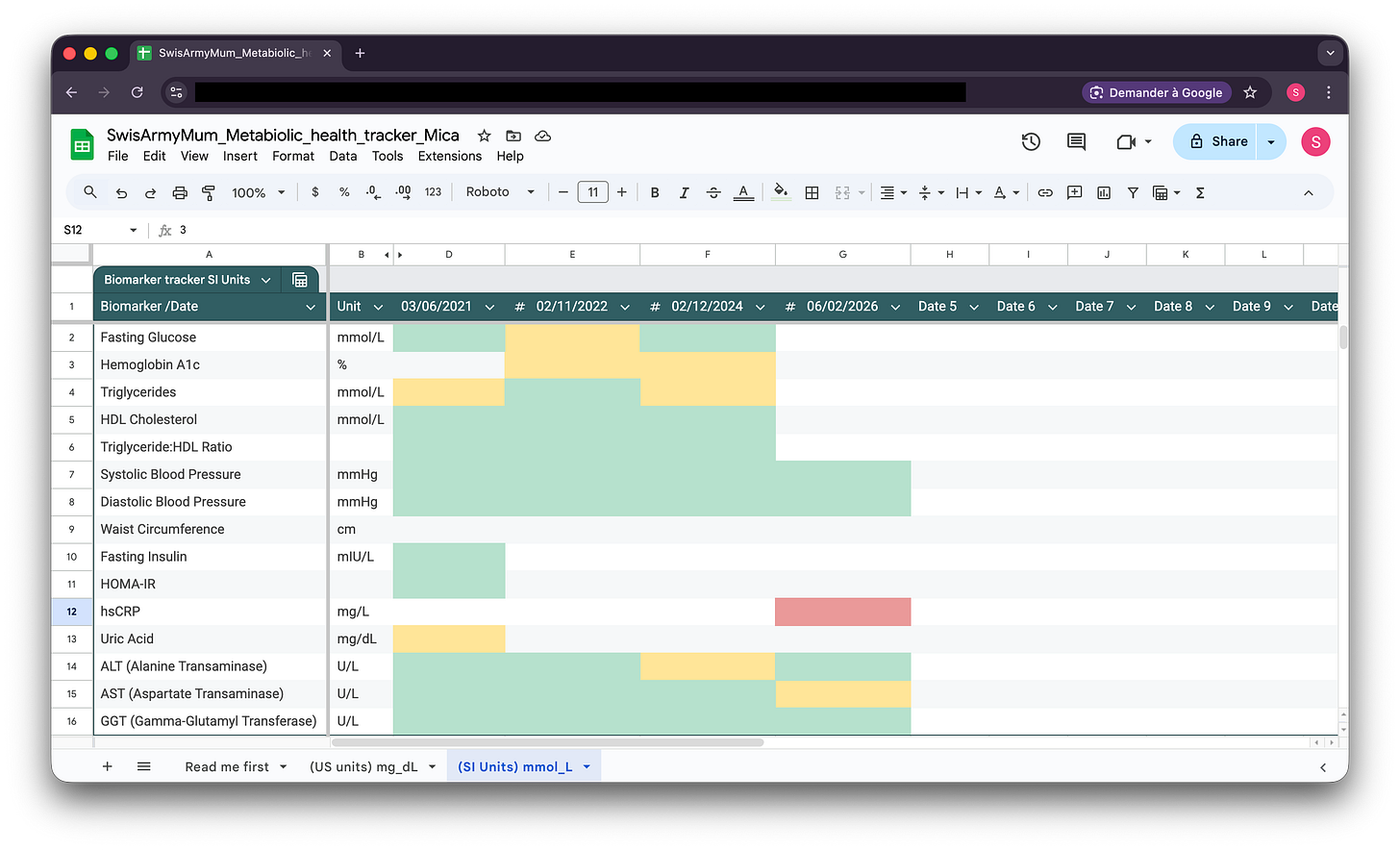Open the zoom level dropdown
The height and width of the screenshot is (850, 1400).
pos(259,192)
